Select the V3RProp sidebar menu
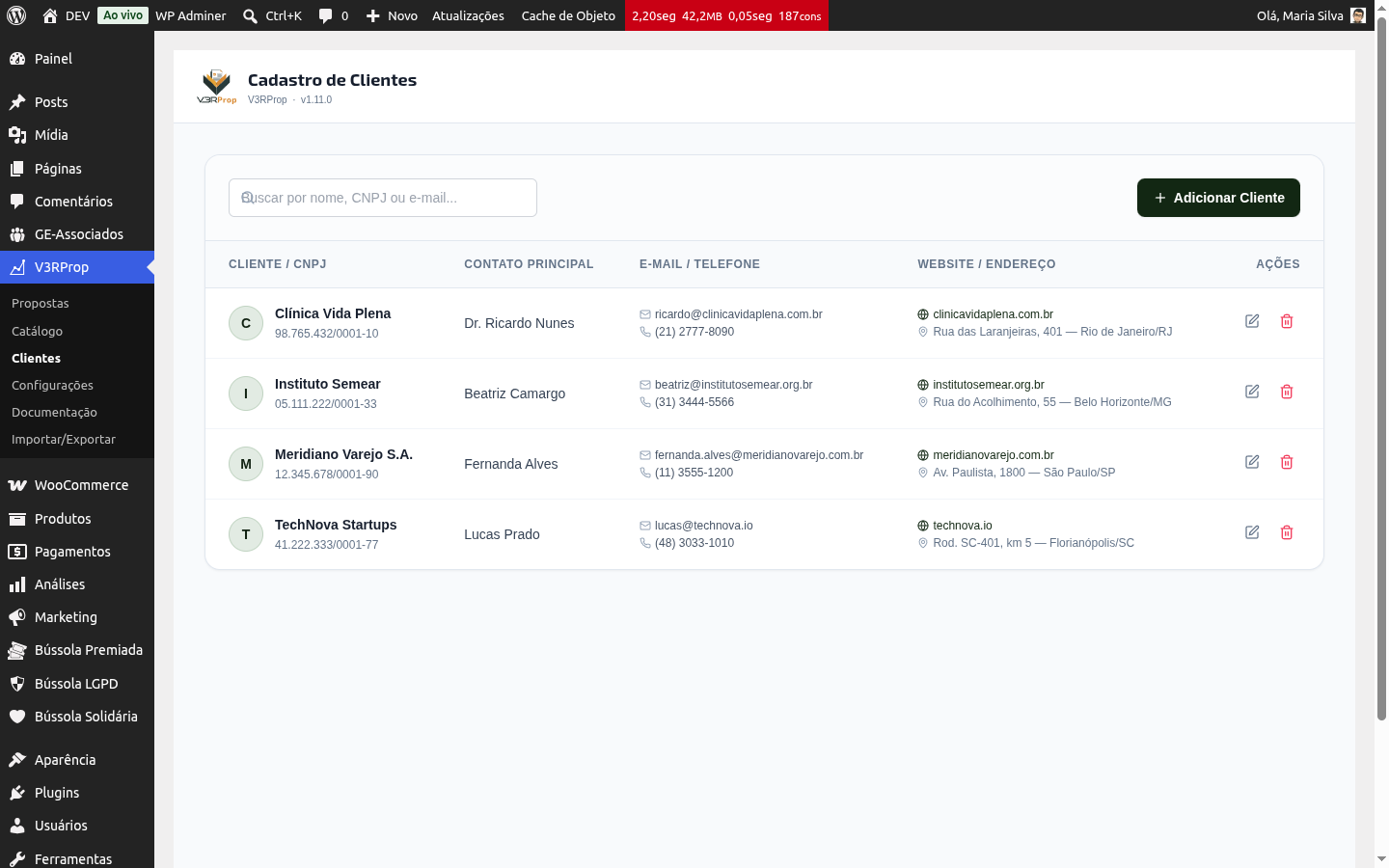1389x868 pixels. 77,267
